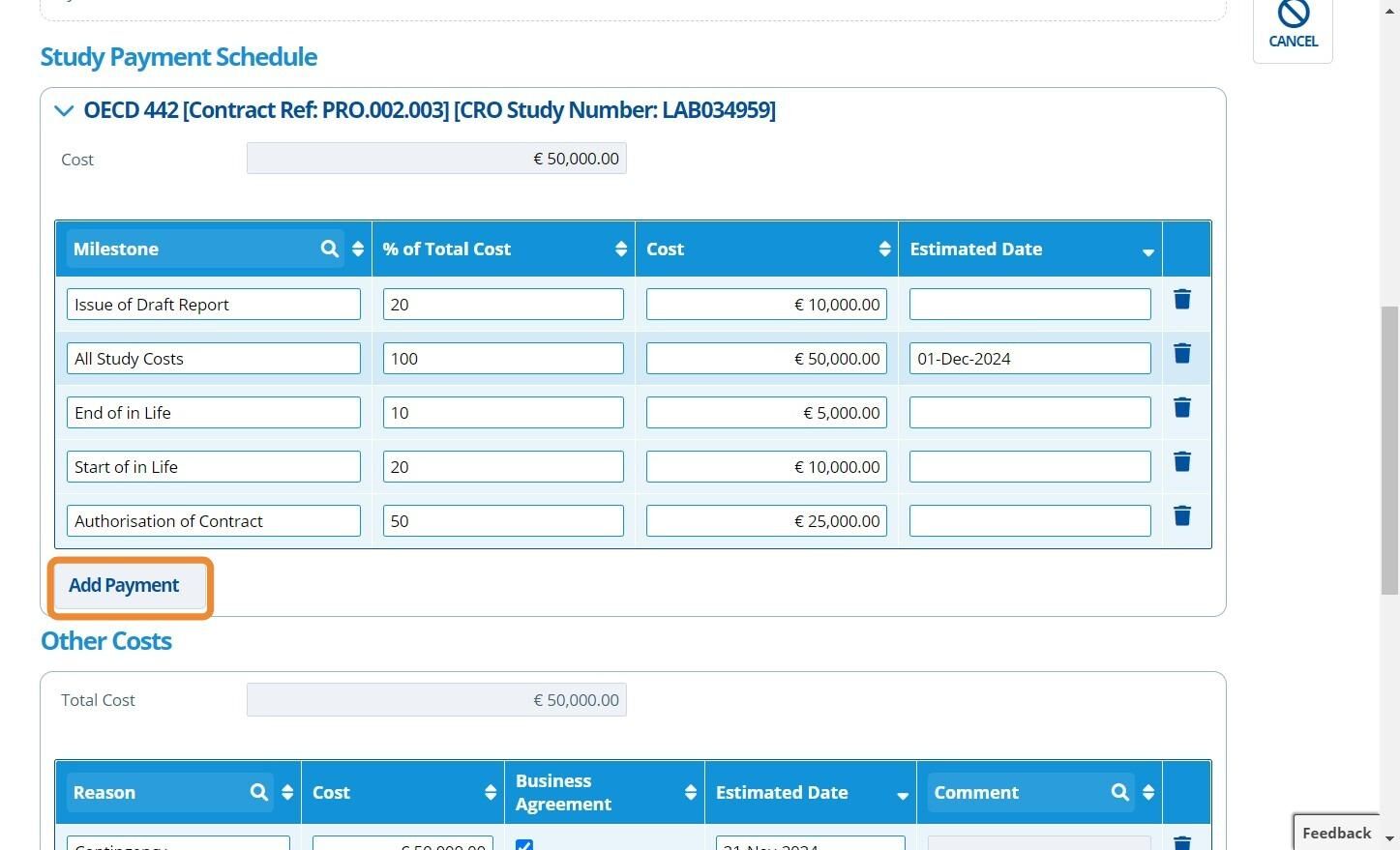This screenshot has width=1400, height=850.
Task: Open the Feedback tab
Action: [1336, 833]
